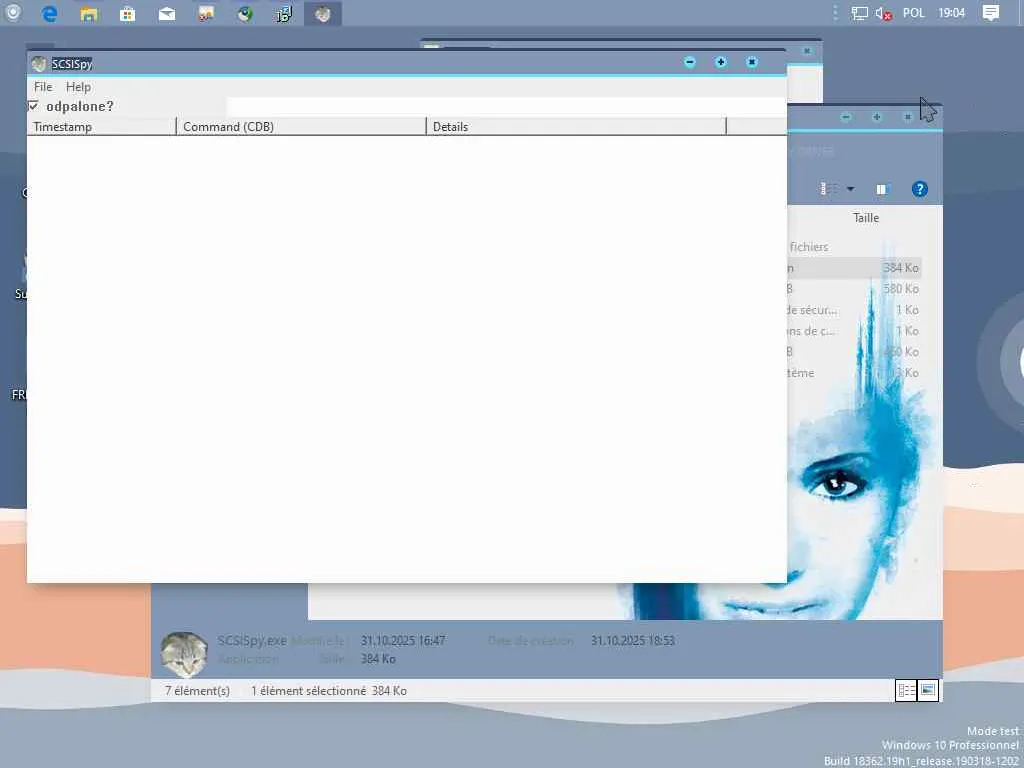Image resolution: width=1024 pixels, height=768 pixels.
Task: Open the clock showing 19:04
Action: point(952,13)
